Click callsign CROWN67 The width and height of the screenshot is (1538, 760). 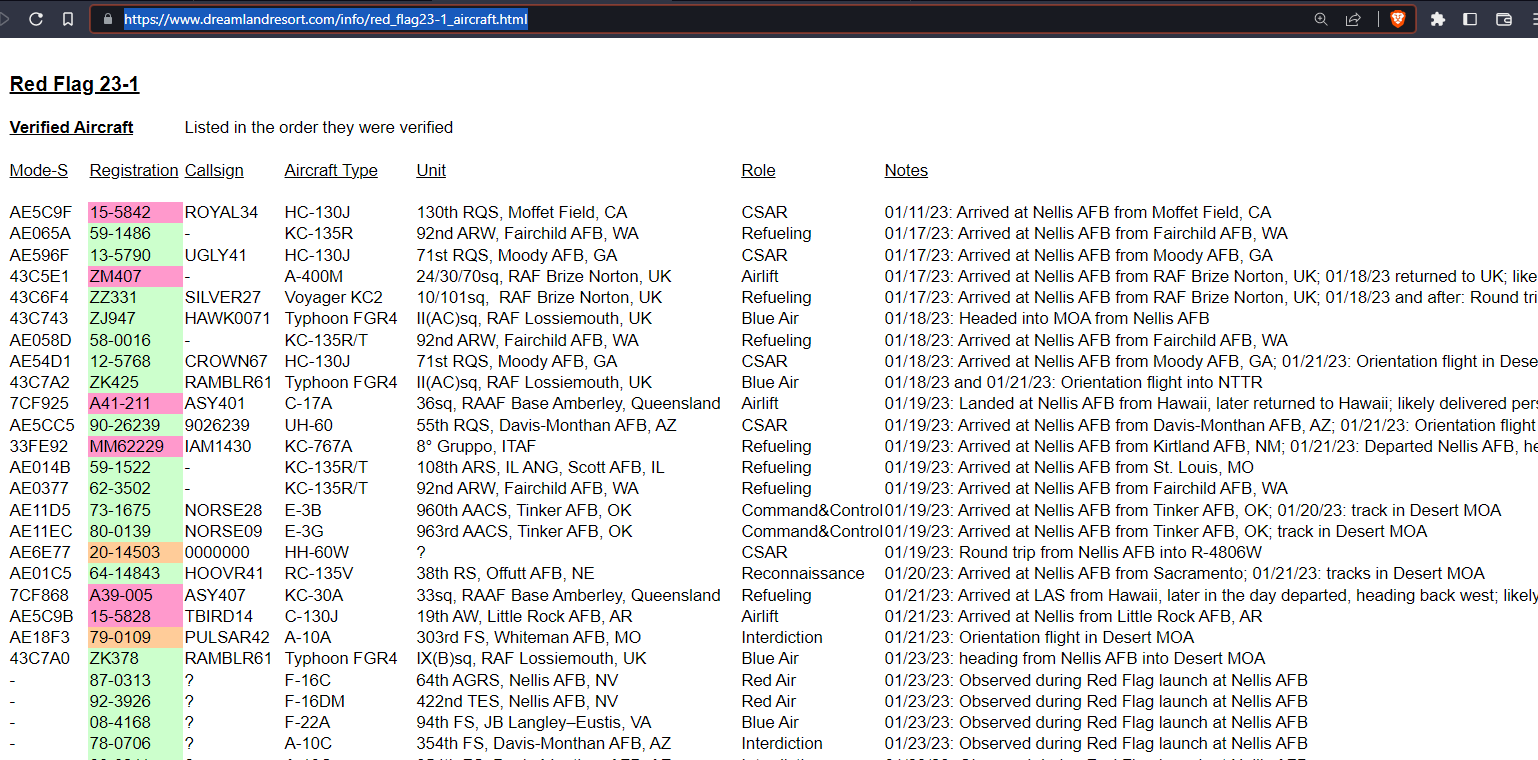pos(226,361)
